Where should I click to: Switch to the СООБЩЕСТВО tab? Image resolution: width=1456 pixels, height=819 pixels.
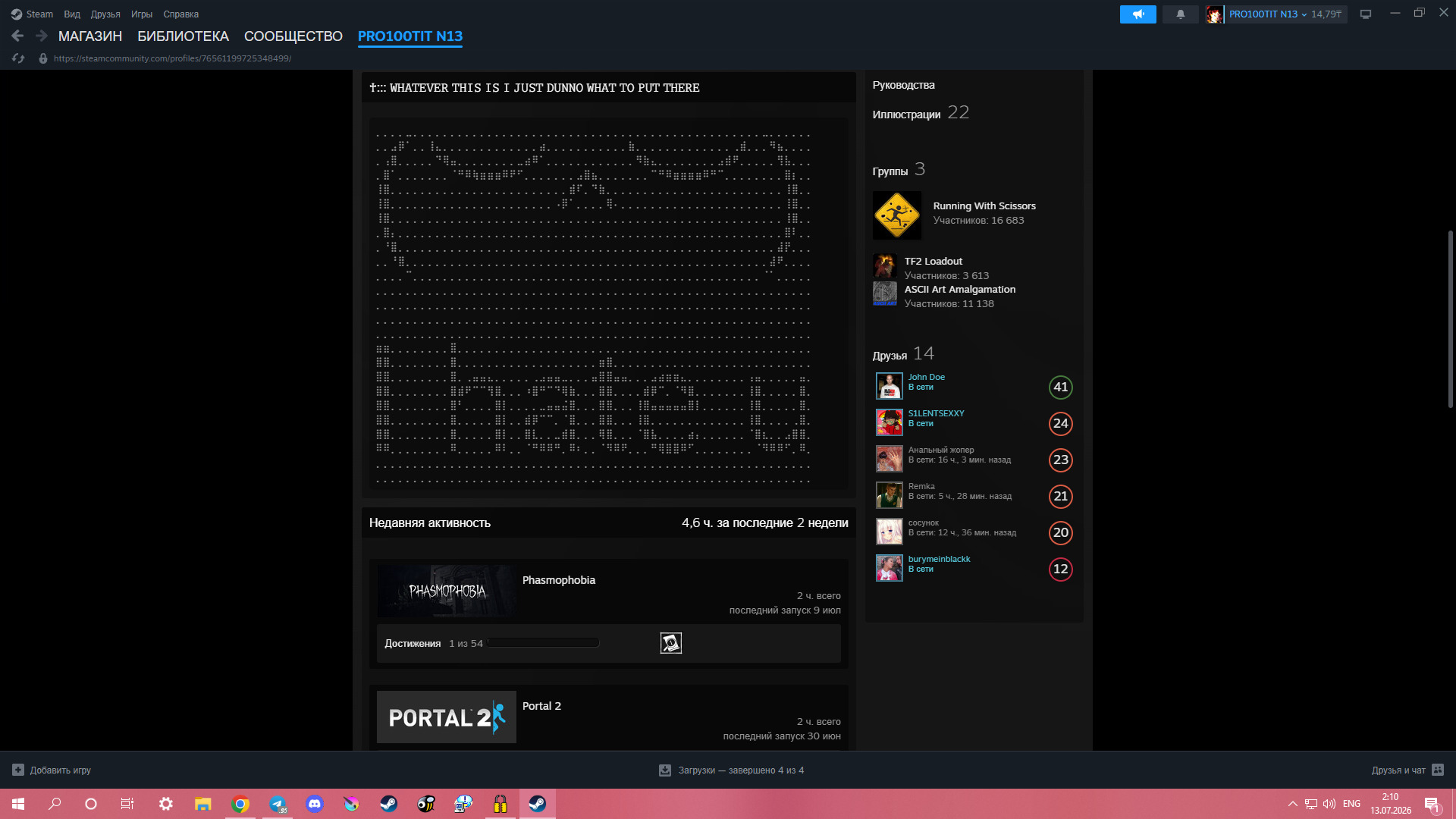point(293,36)
